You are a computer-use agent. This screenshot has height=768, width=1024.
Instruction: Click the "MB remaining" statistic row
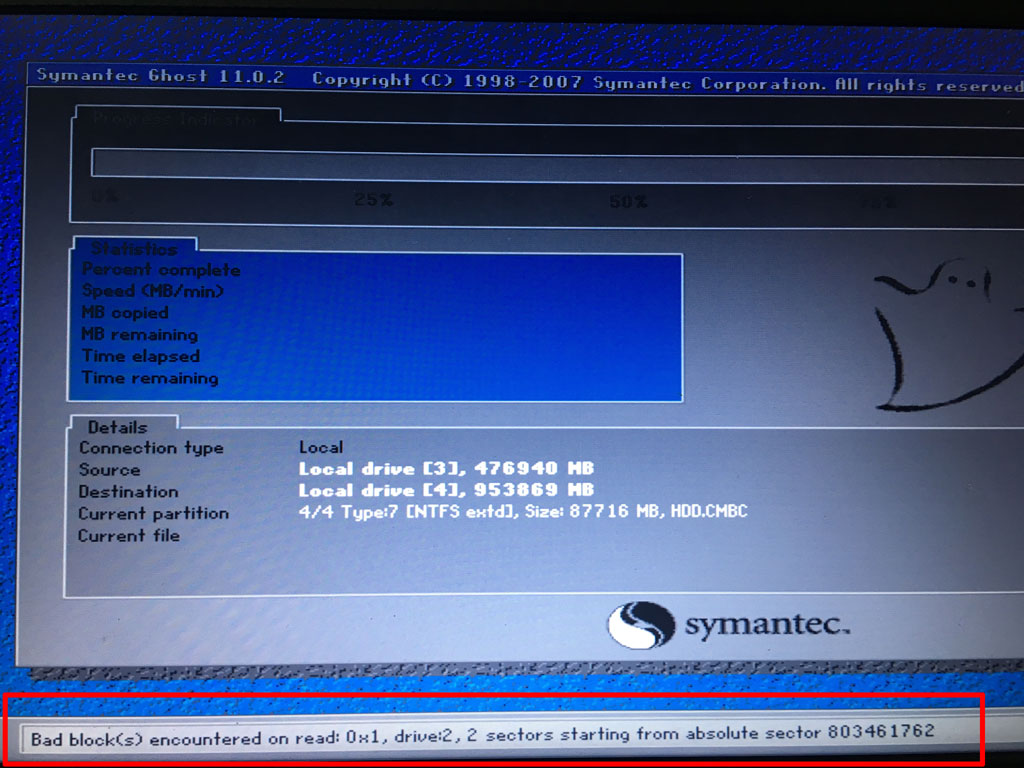pos(139,334)
